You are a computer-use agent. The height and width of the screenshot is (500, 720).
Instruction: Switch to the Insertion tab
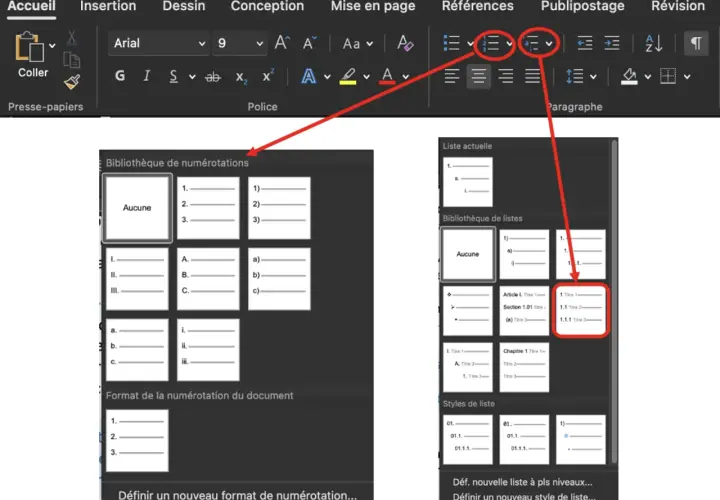point(108,6)
